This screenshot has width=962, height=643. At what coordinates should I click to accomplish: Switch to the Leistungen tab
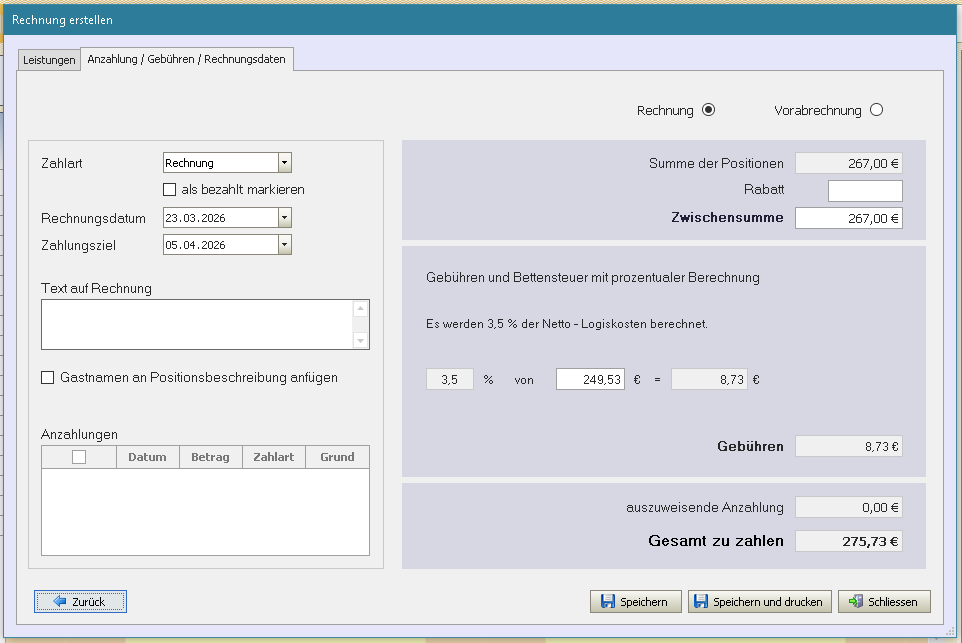[x=49, y=60]
